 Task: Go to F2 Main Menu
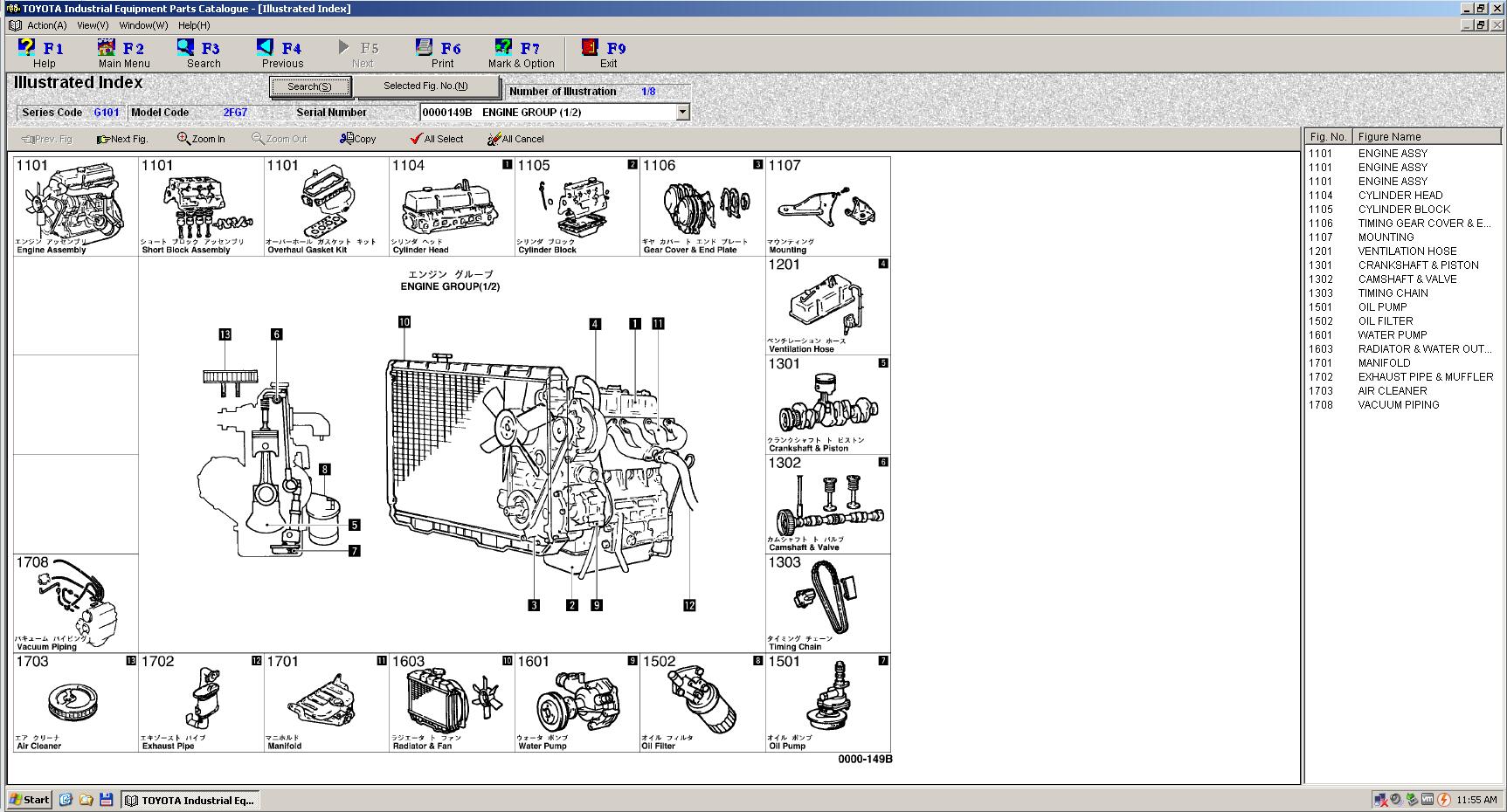click(x=123, y=53)
